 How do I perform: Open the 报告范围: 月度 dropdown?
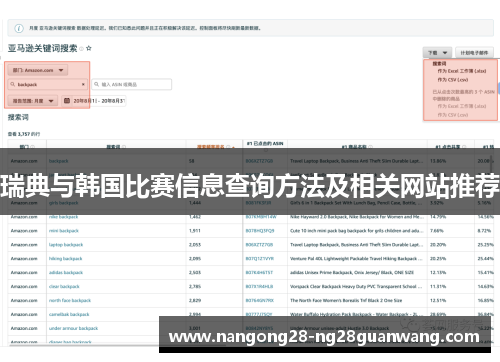pos(33,101)
